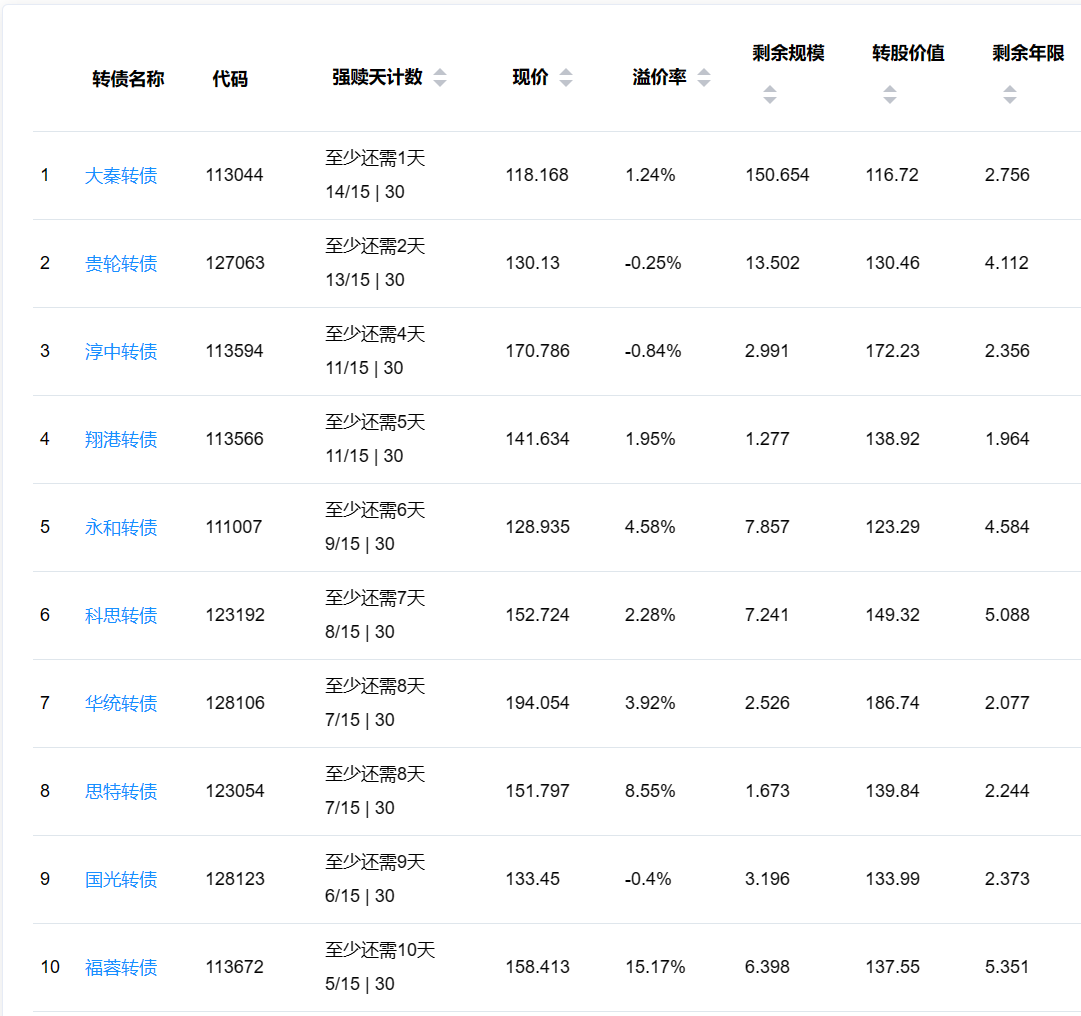Sort table by 现价 using arrow icon
This screenshot has height=1016, width=1081.
point(566,78)
